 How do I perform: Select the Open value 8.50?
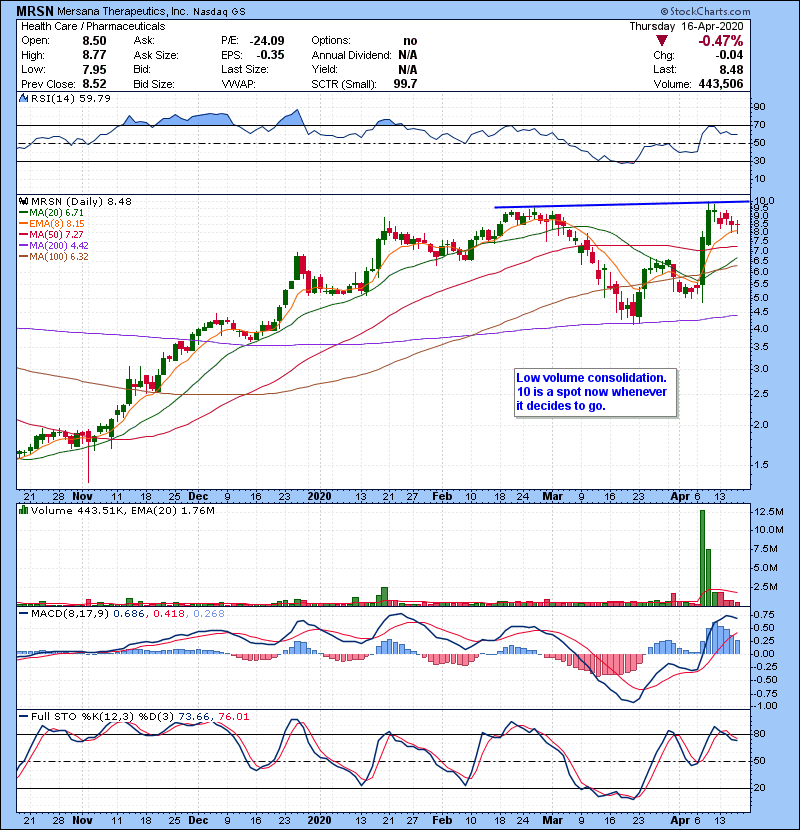click(x=94, y=41)
